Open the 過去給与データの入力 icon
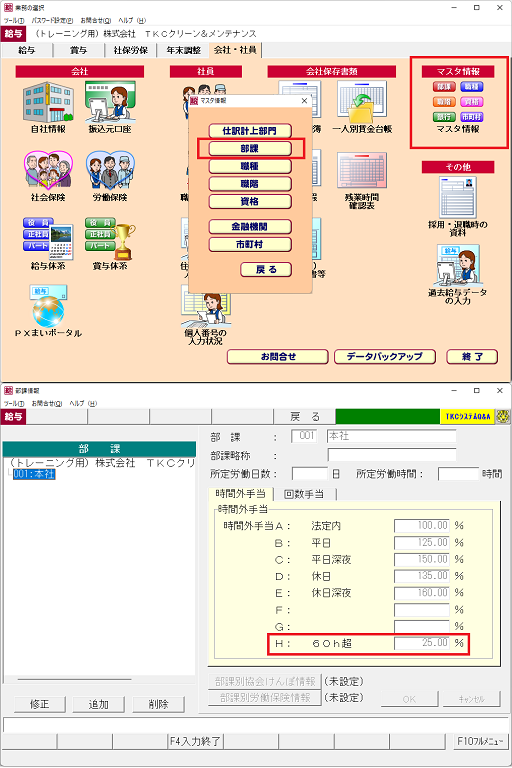The width and height of the screenshot is (512, 768). coord(458,265)
